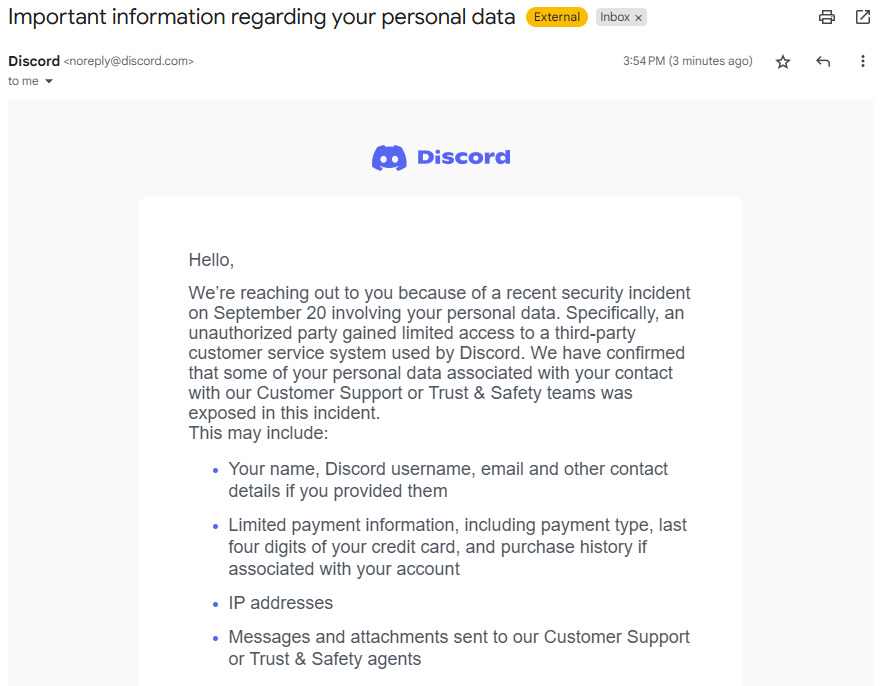Click the Discord wordmark in header
This screenshot has height=686, width=888.
pyautogui.click(x=464, y=157)
